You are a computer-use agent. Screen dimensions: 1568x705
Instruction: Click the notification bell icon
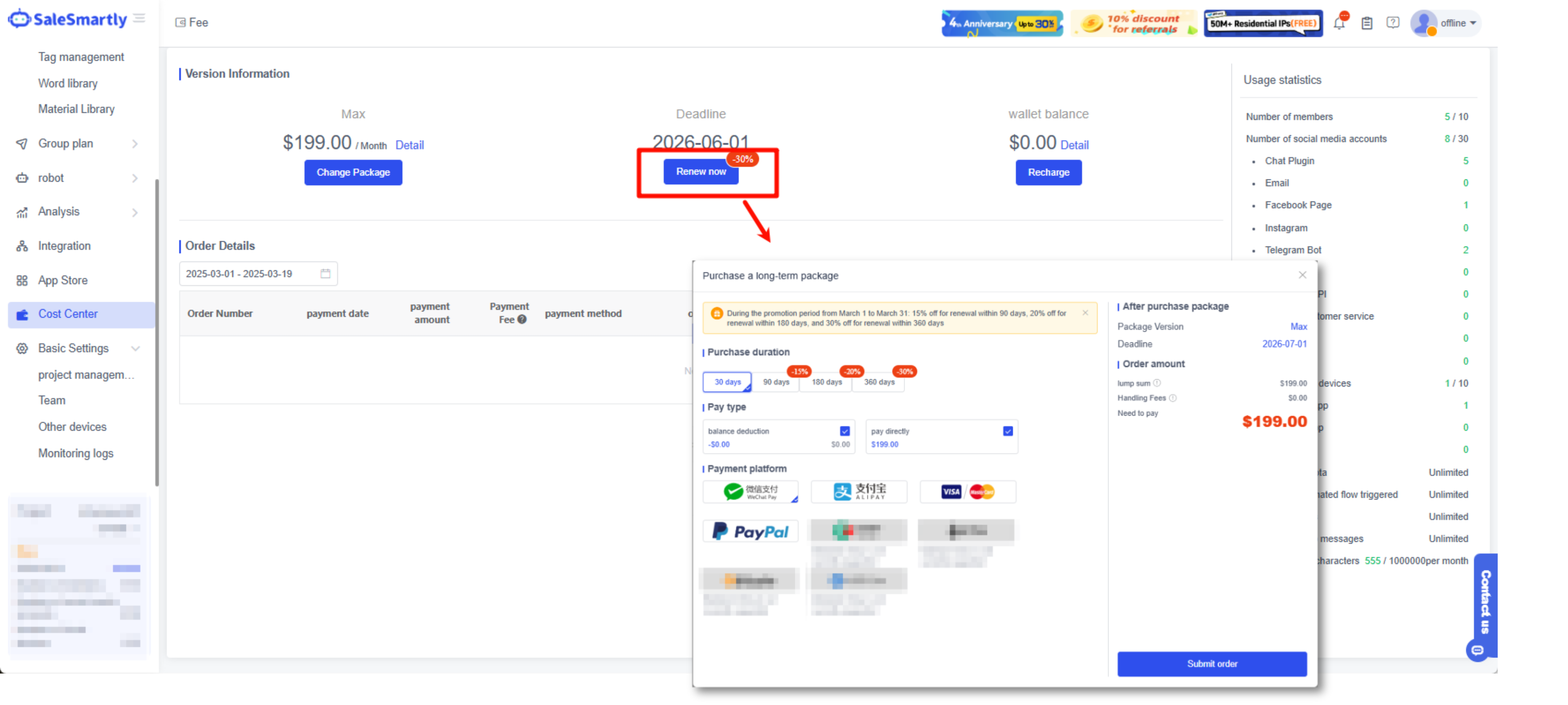1339,23
